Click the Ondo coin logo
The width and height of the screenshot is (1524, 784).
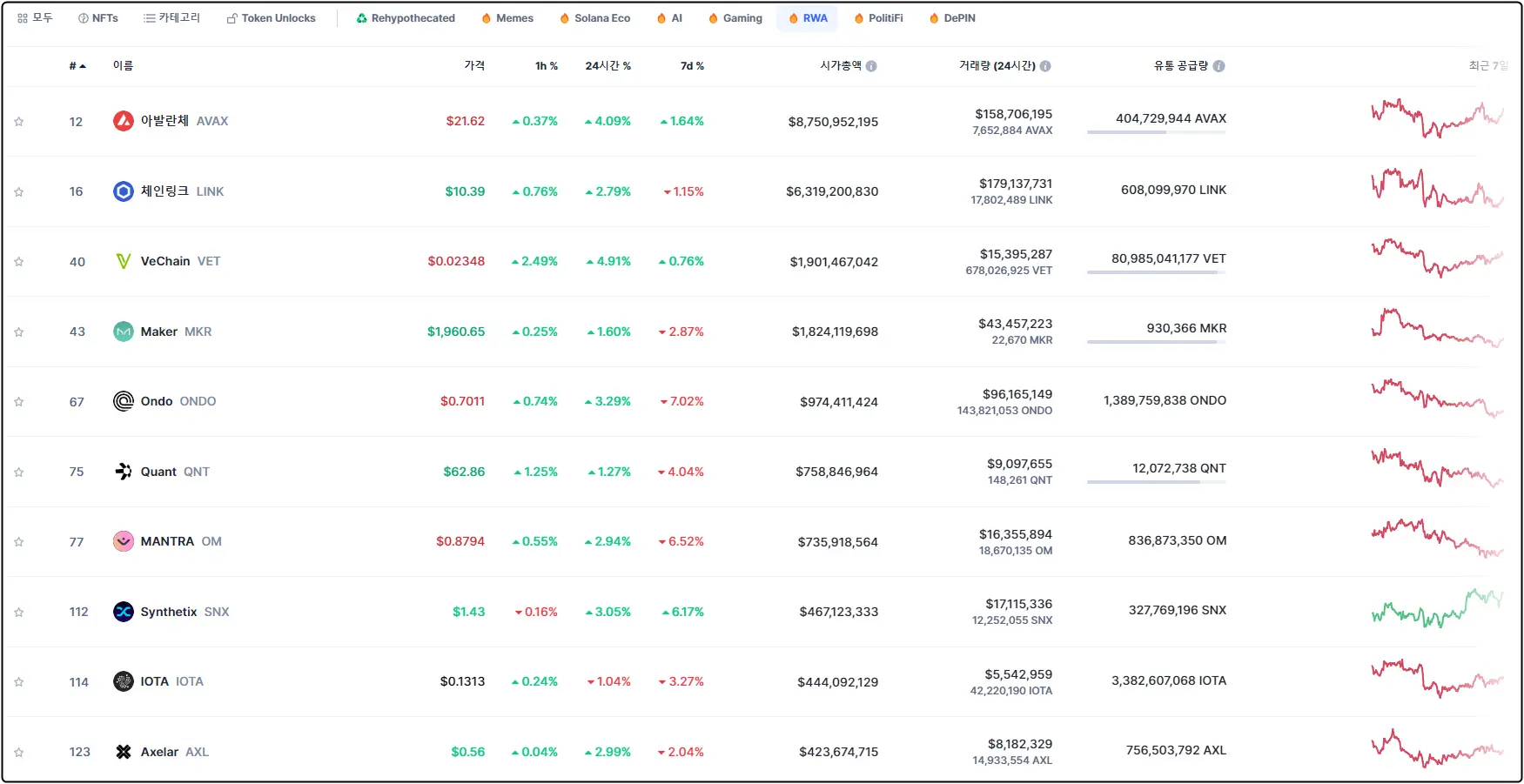click(124, 401)
